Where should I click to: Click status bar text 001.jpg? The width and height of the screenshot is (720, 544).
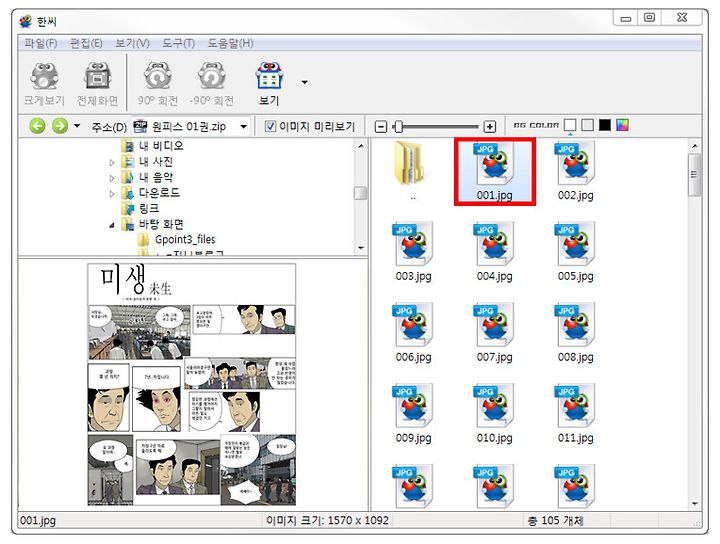[38, 521]
